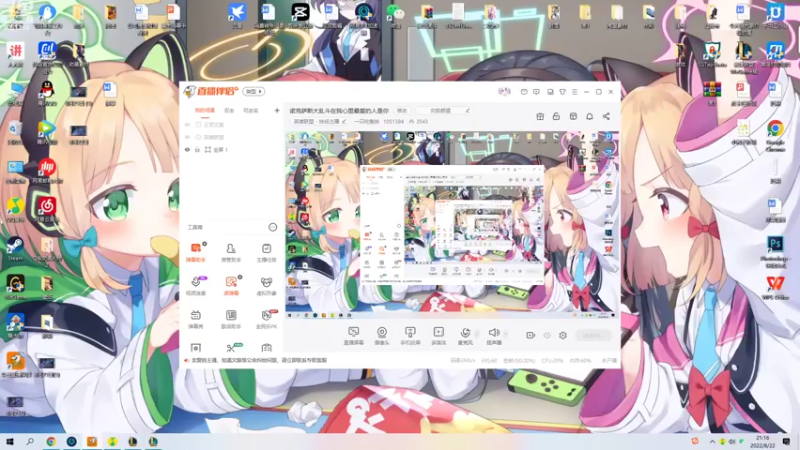
Task: Open the 歌词助手 tool
Action: click(231, 319)
